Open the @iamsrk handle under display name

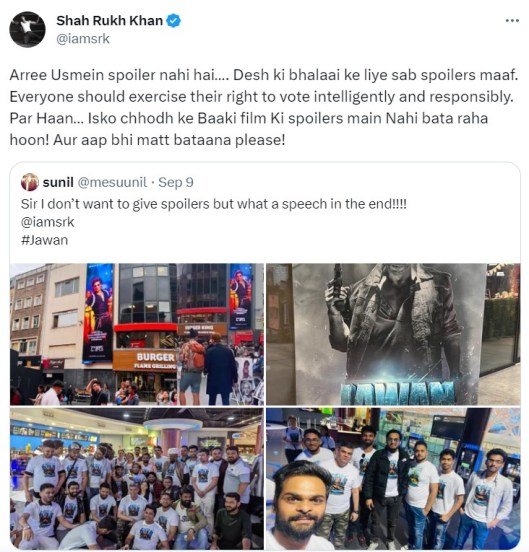(x=83, y=39)
